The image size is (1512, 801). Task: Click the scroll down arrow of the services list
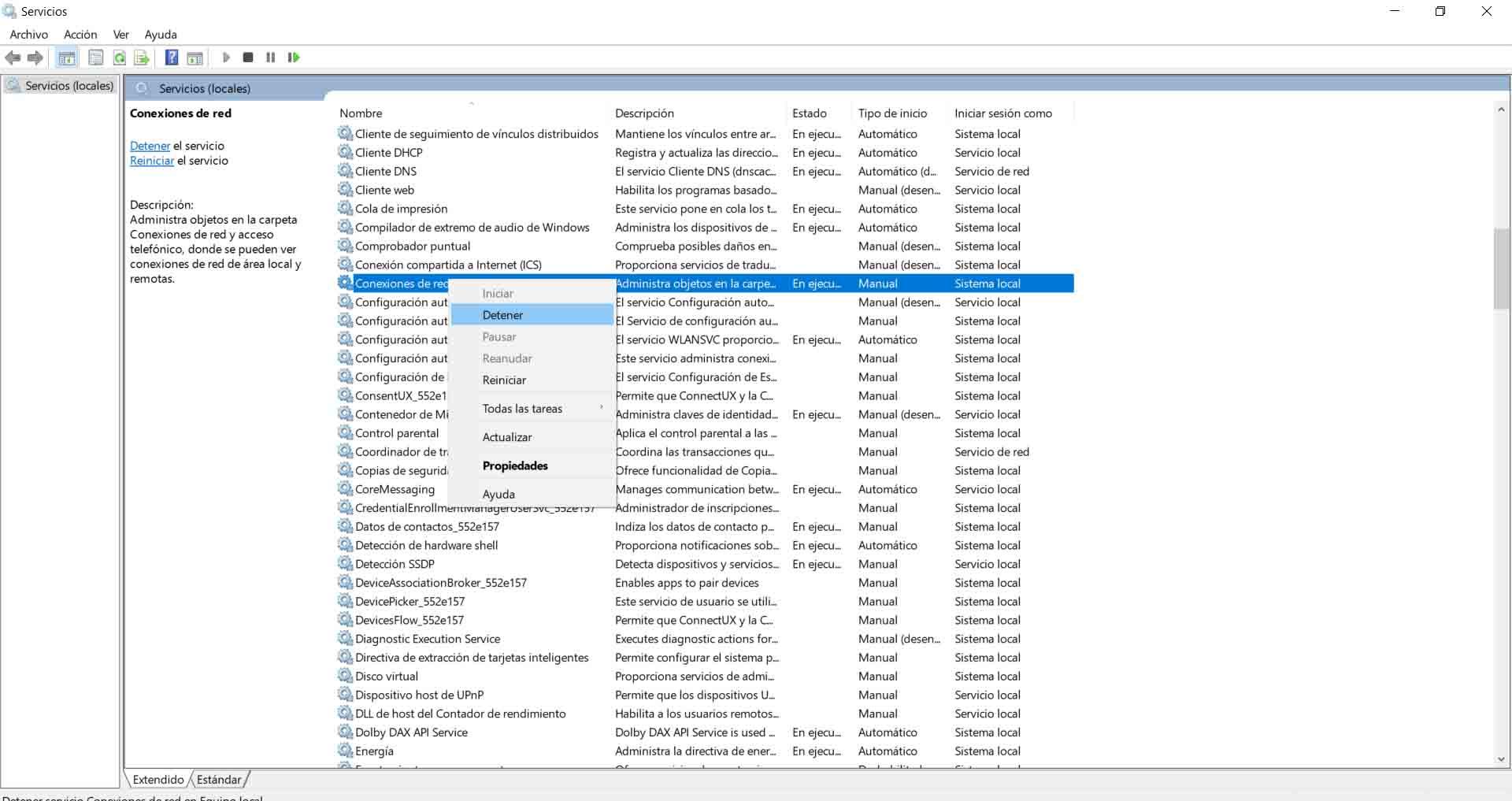1501,759
